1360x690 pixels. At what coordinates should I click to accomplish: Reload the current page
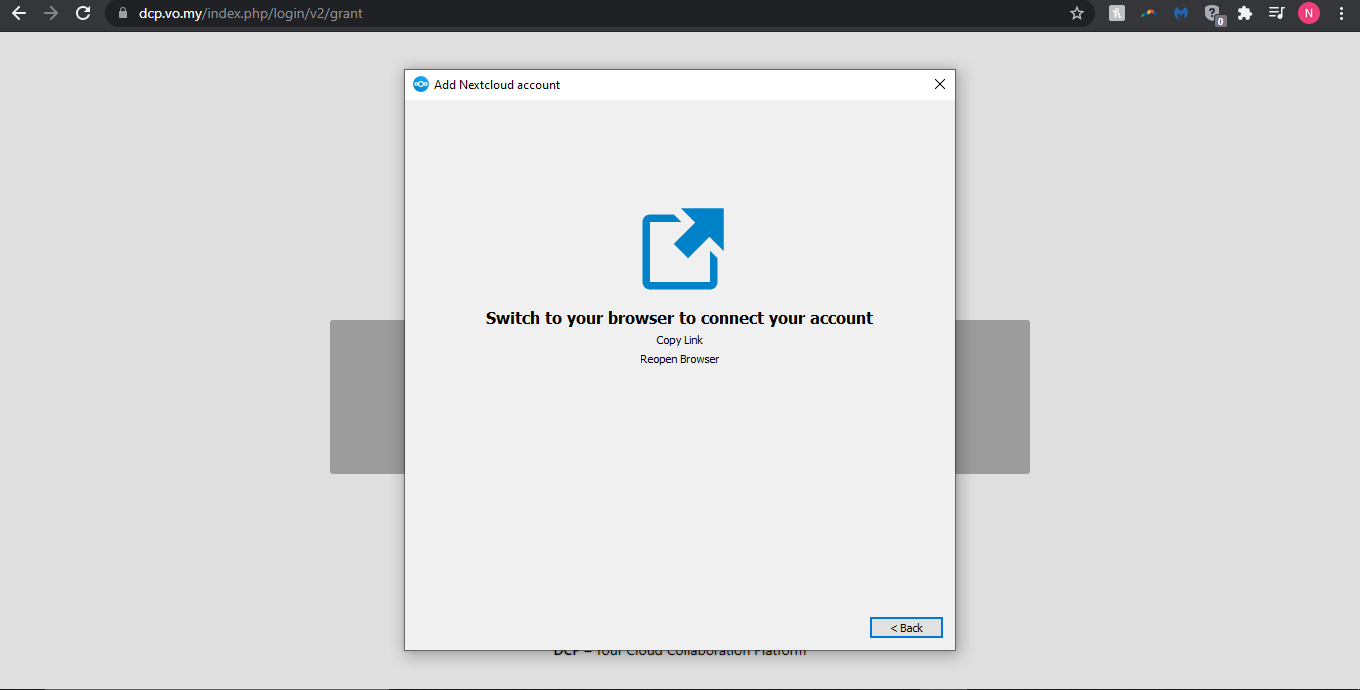84,14
